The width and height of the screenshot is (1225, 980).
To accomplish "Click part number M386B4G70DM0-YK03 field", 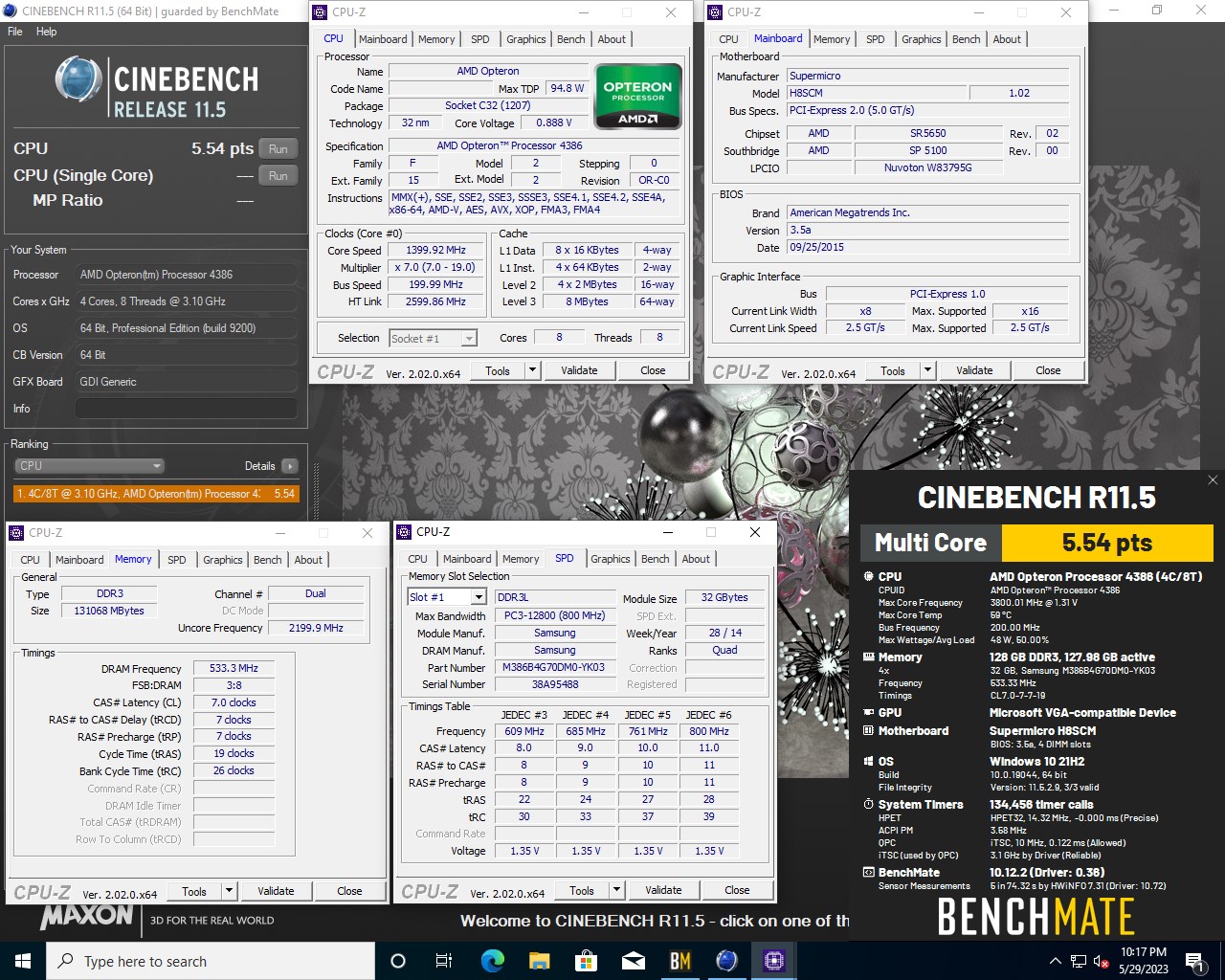I will click(x=554, y=667).
